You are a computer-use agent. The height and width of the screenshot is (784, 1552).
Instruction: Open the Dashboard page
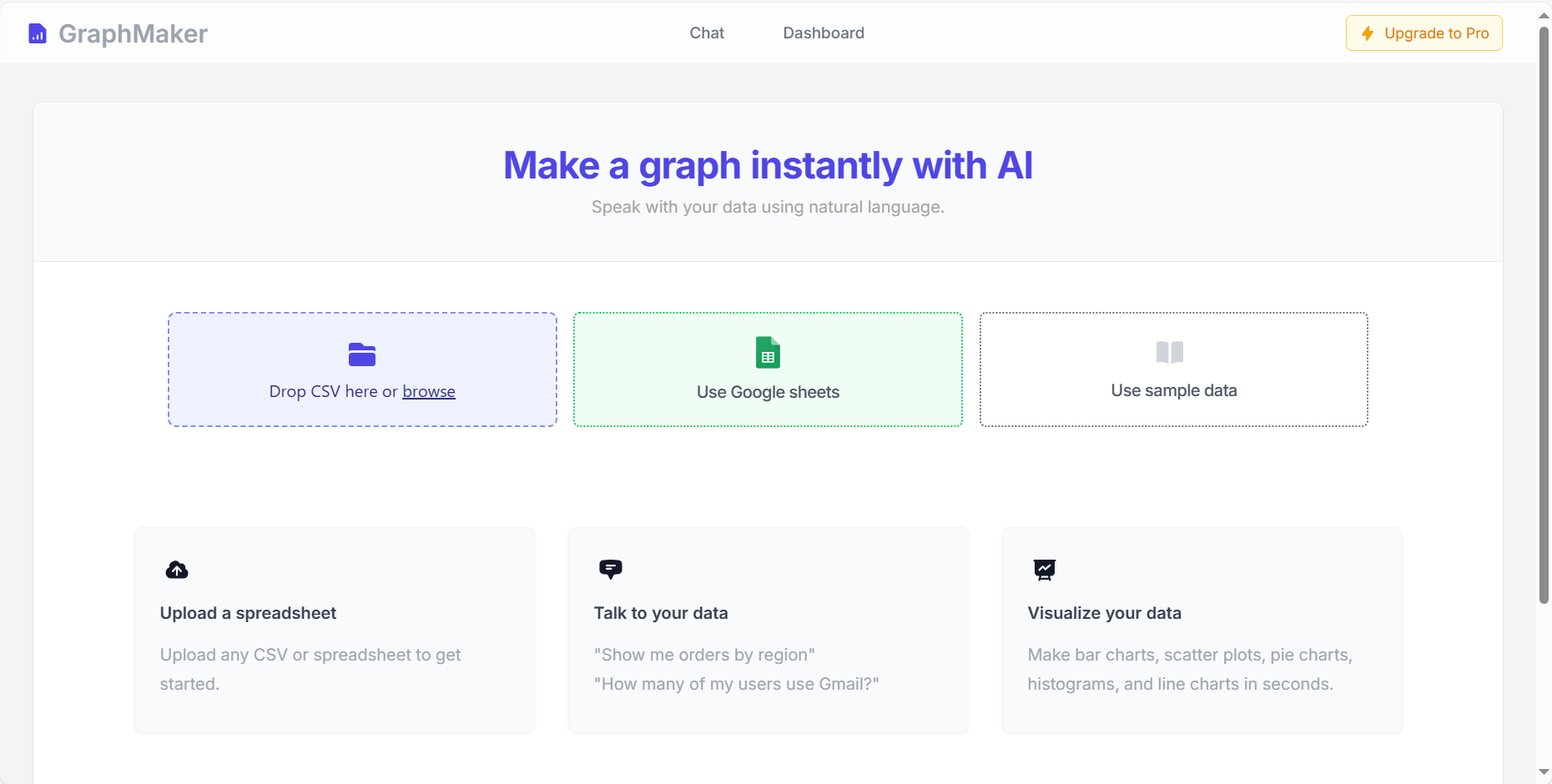point(823,33)
